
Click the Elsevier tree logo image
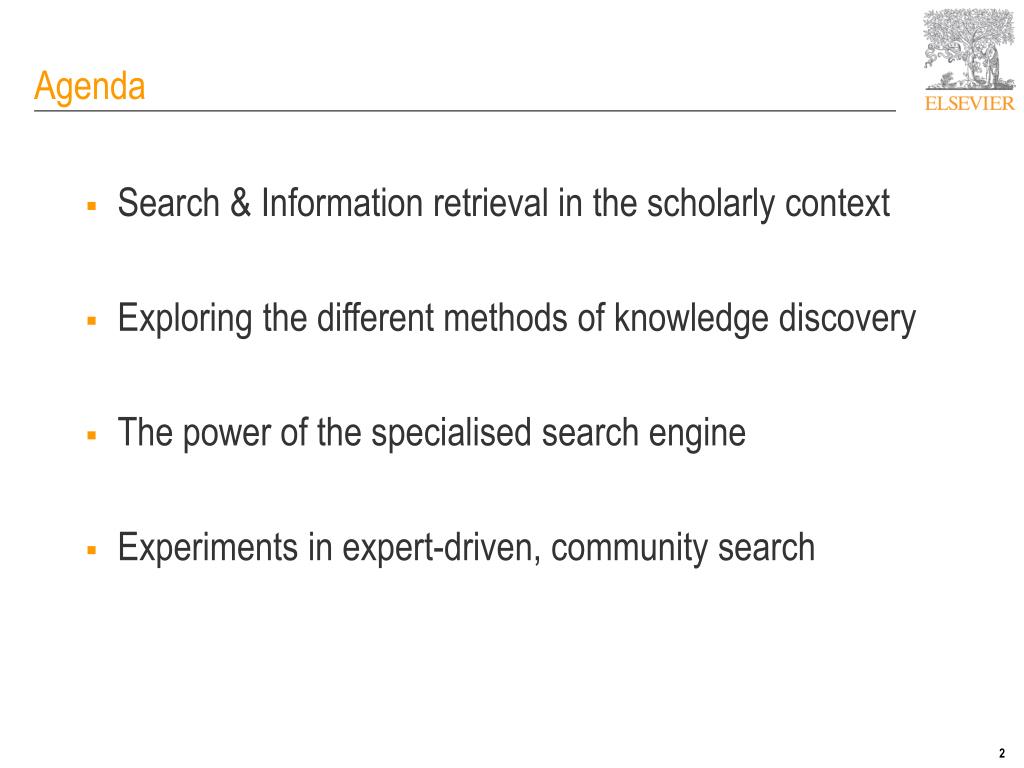coord(969,50)
